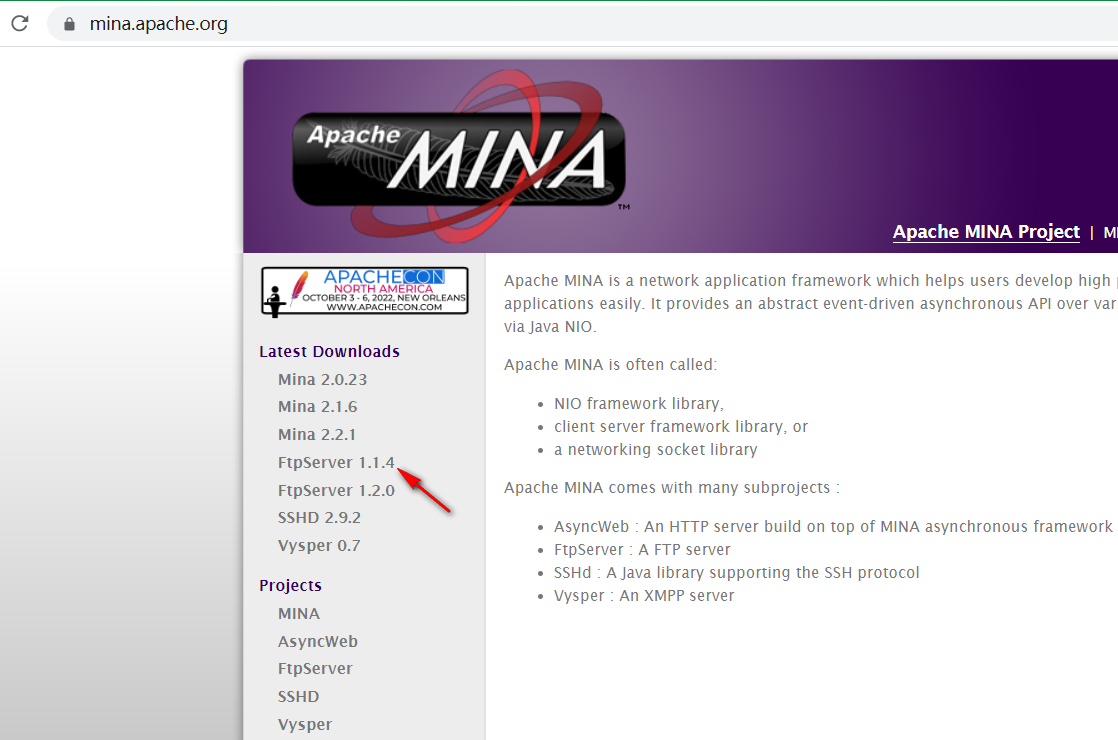Click the Projects sidebar heading
Viewport: 1118px width, 740px height.
[290, 585]
